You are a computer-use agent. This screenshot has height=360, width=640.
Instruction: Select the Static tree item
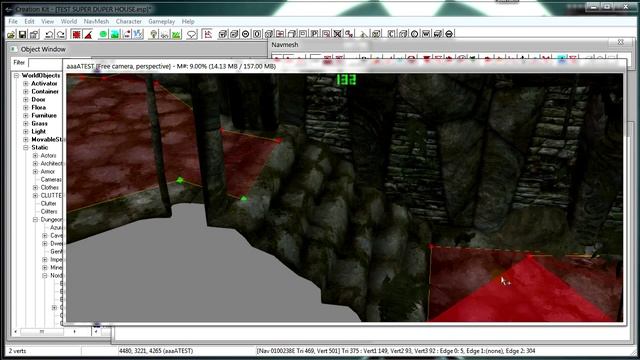tap(40, 147)
